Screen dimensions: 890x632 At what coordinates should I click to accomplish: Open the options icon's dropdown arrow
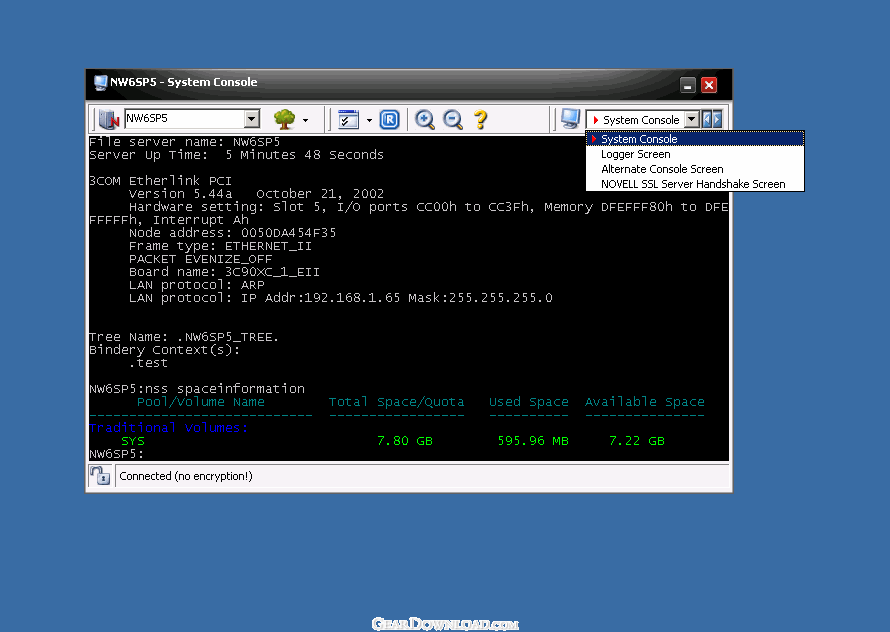click(369, 120)
